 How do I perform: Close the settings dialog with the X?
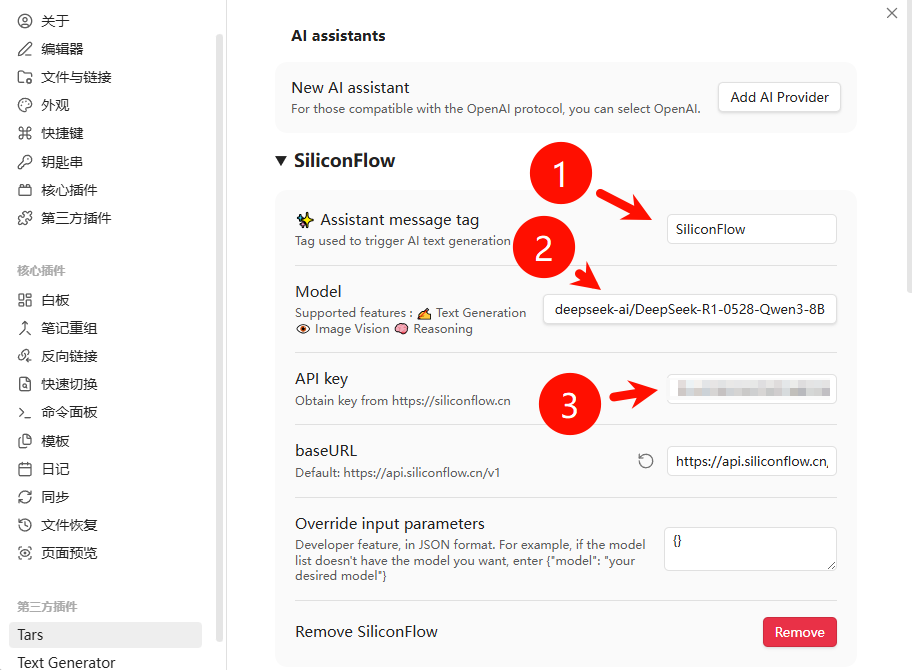892,13
